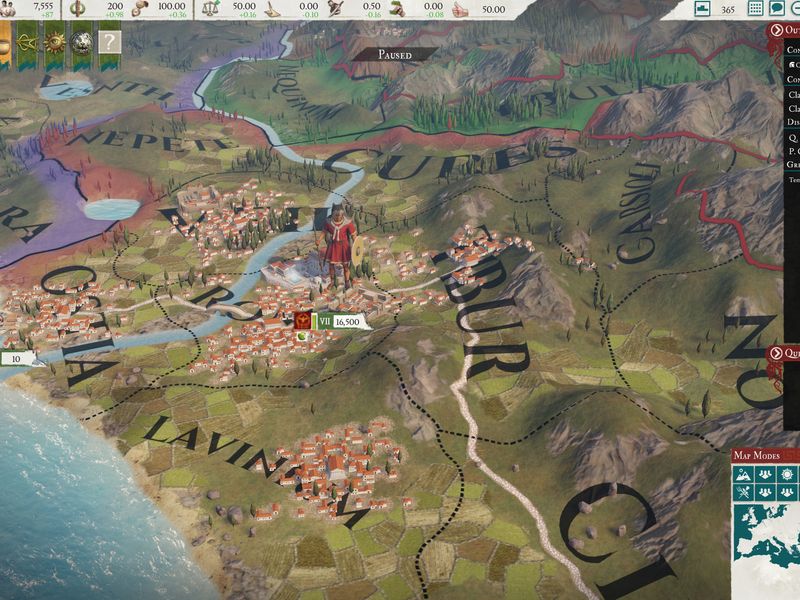Viewport: 800px width, 600px height.
Task: Click the question mark banner
Action: pos(110,43)
